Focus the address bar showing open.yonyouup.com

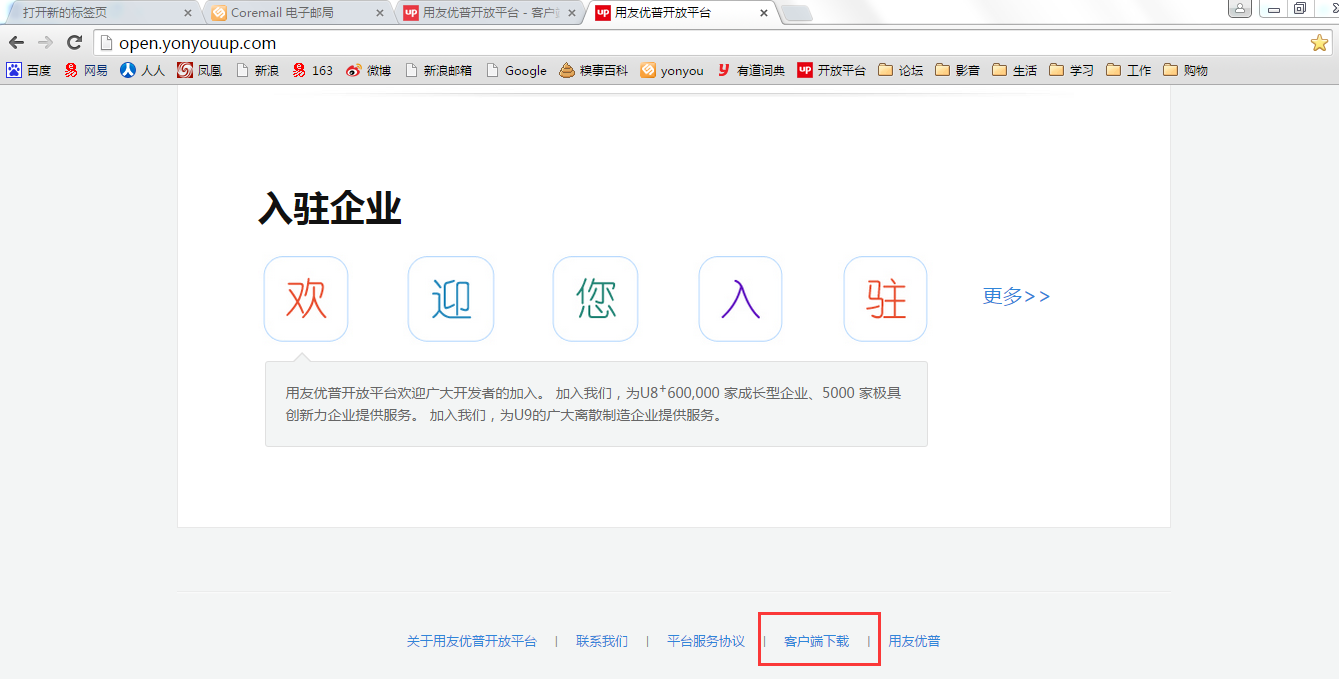[700, 43]
